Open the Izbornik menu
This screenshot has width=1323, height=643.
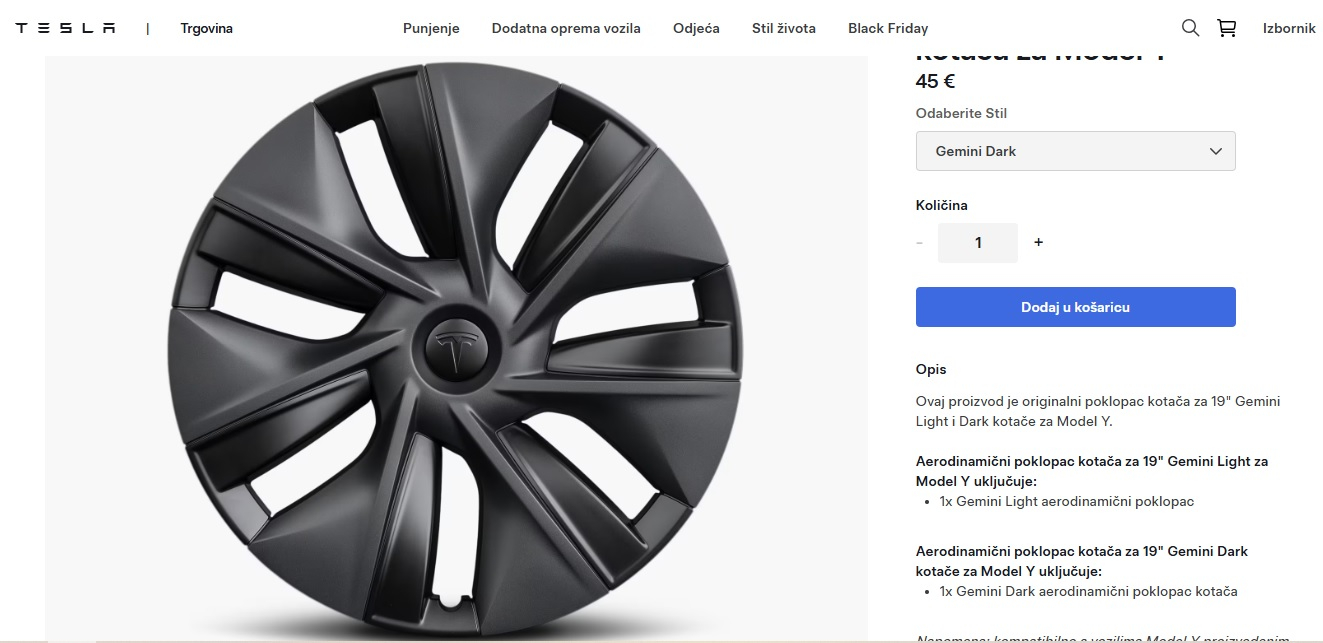click(1289, 28)
